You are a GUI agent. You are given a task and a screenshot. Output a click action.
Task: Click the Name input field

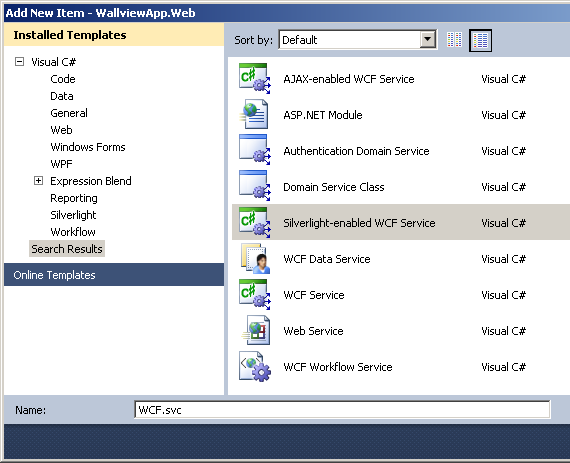coord(342,410)
